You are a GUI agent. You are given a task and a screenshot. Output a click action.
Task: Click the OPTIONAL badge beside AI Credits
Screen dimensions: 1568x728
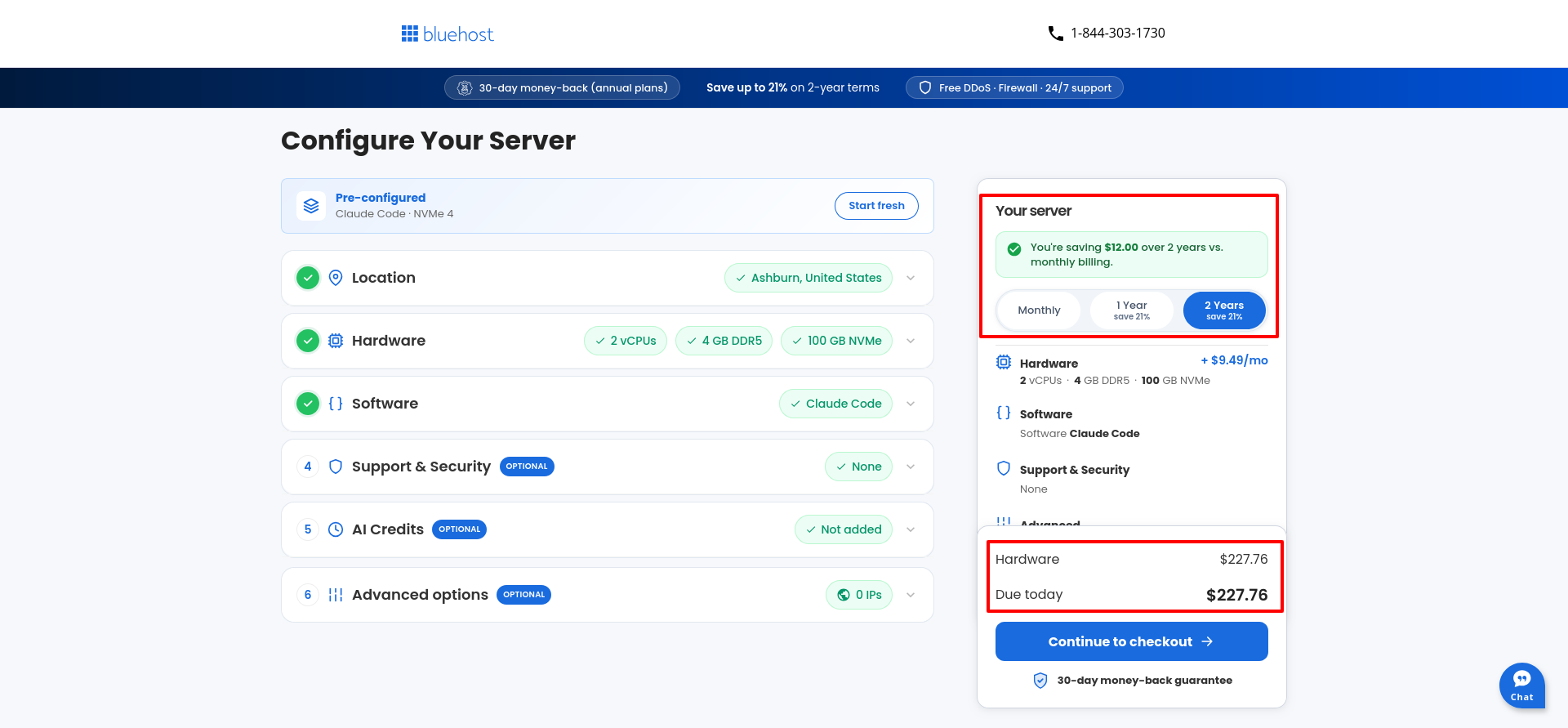pyautogui.click(x=459, y=529)
